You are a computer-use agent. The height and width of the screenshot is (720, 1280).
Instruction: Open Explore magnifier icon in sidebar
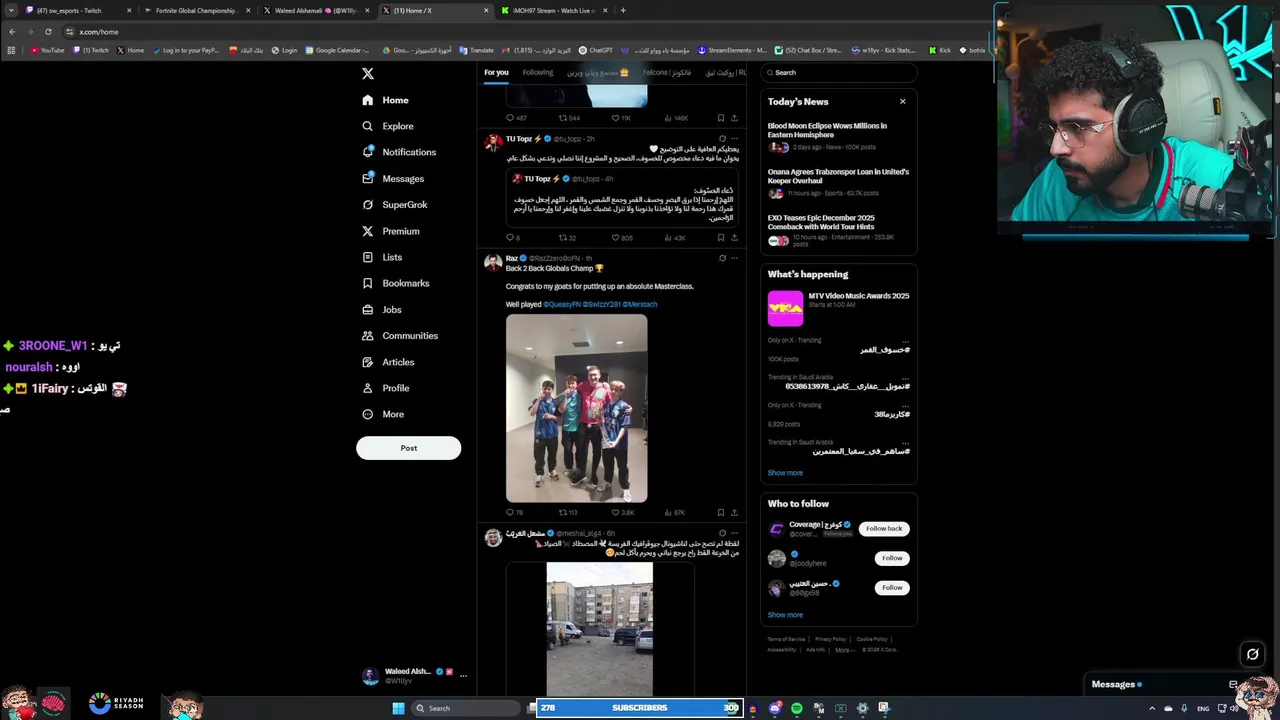[x=368, y=126]
